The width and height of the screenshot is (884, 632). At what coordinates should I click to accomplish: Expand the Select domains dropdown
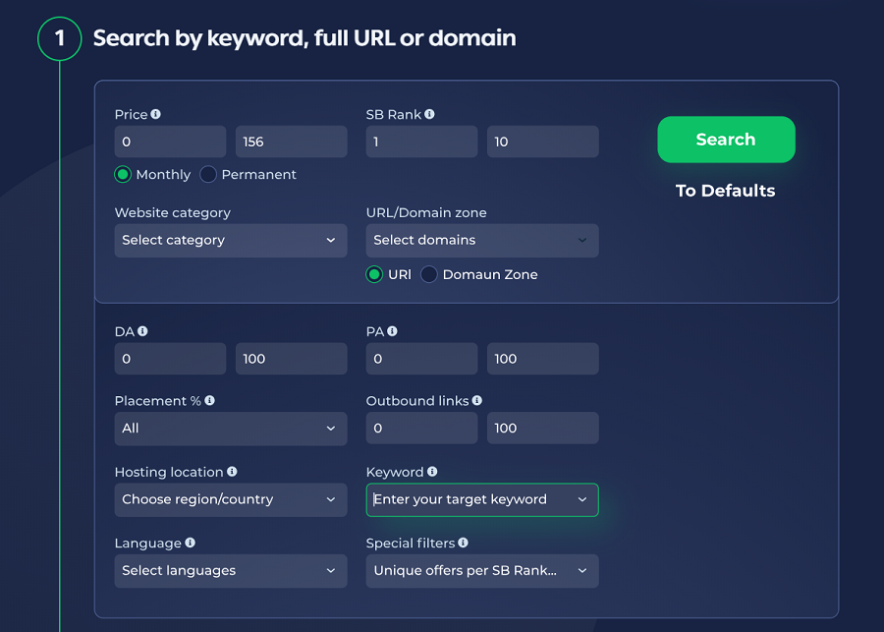482,240
